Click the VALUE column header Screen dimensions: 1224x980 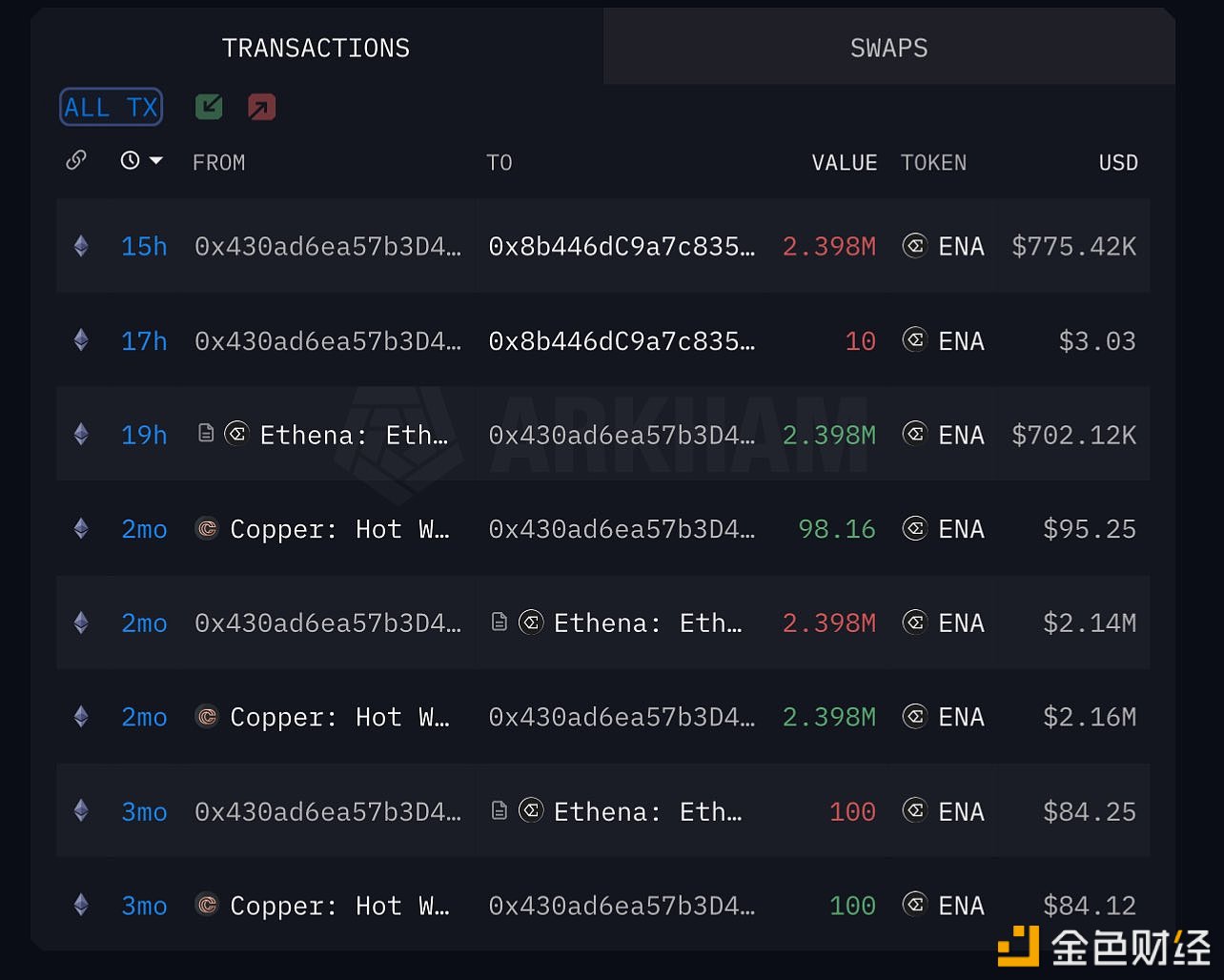coord(845,163)
